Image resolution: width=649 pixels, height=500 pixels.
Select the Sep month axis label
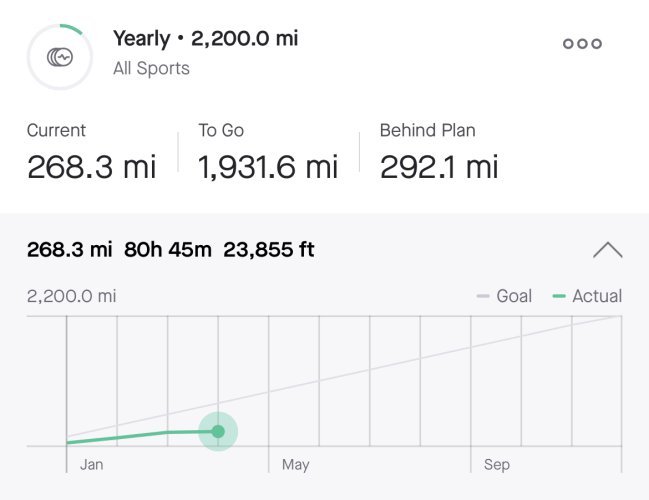pos(497,464)
